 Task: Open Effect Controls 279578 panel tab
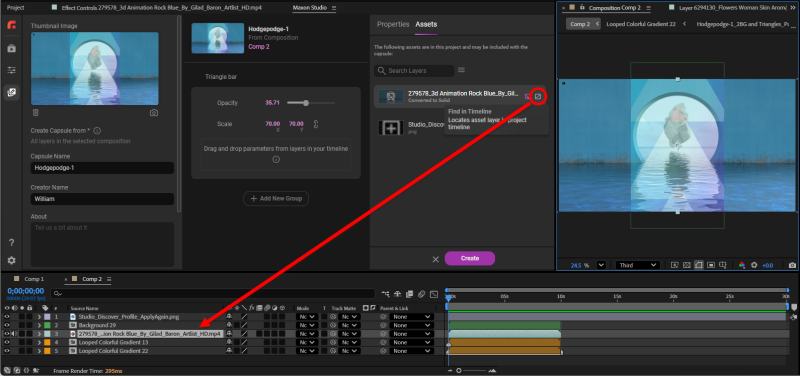(161, 8)
